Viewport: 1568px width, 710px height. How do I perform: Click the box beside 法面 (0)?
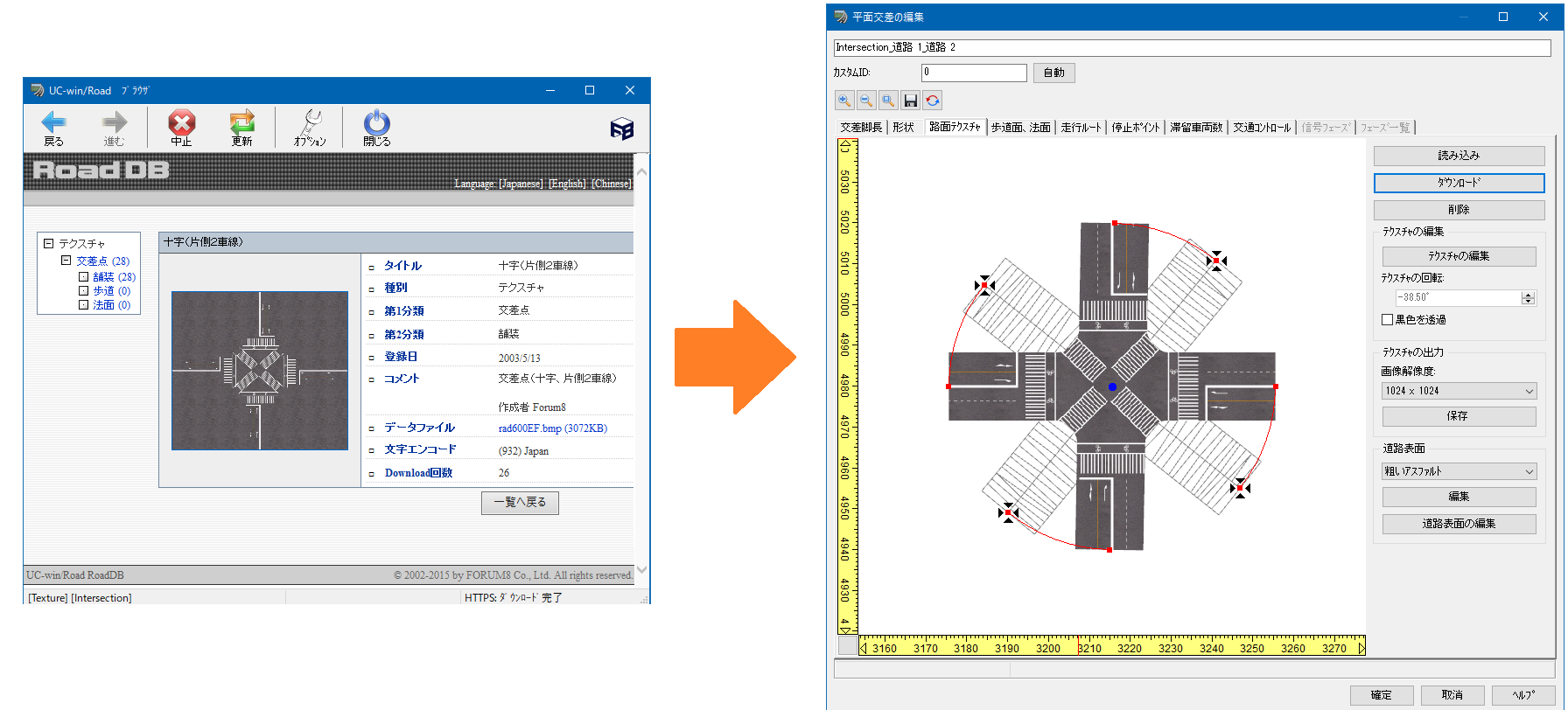click(x=84, y=305)
